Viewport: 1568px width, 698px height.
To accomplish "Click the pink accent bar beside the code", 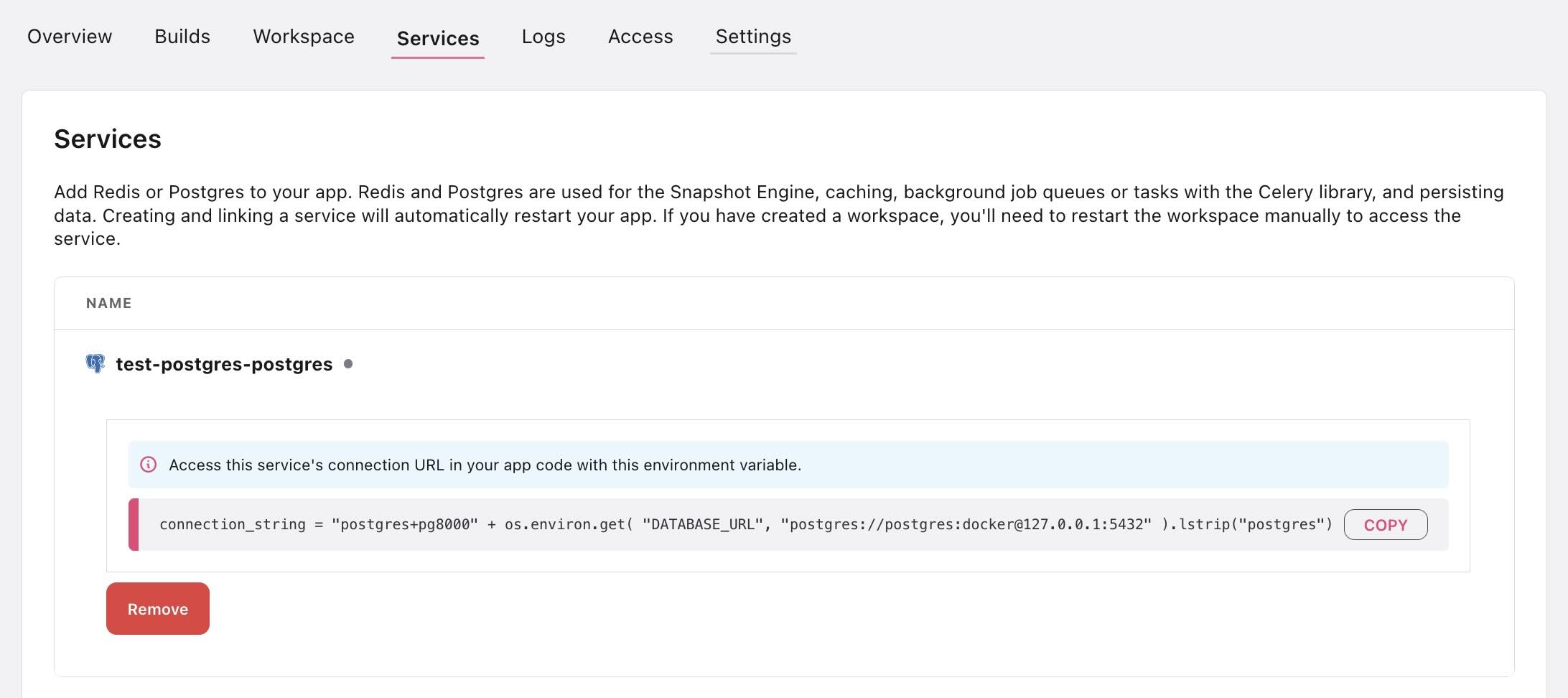I will 133,524.
